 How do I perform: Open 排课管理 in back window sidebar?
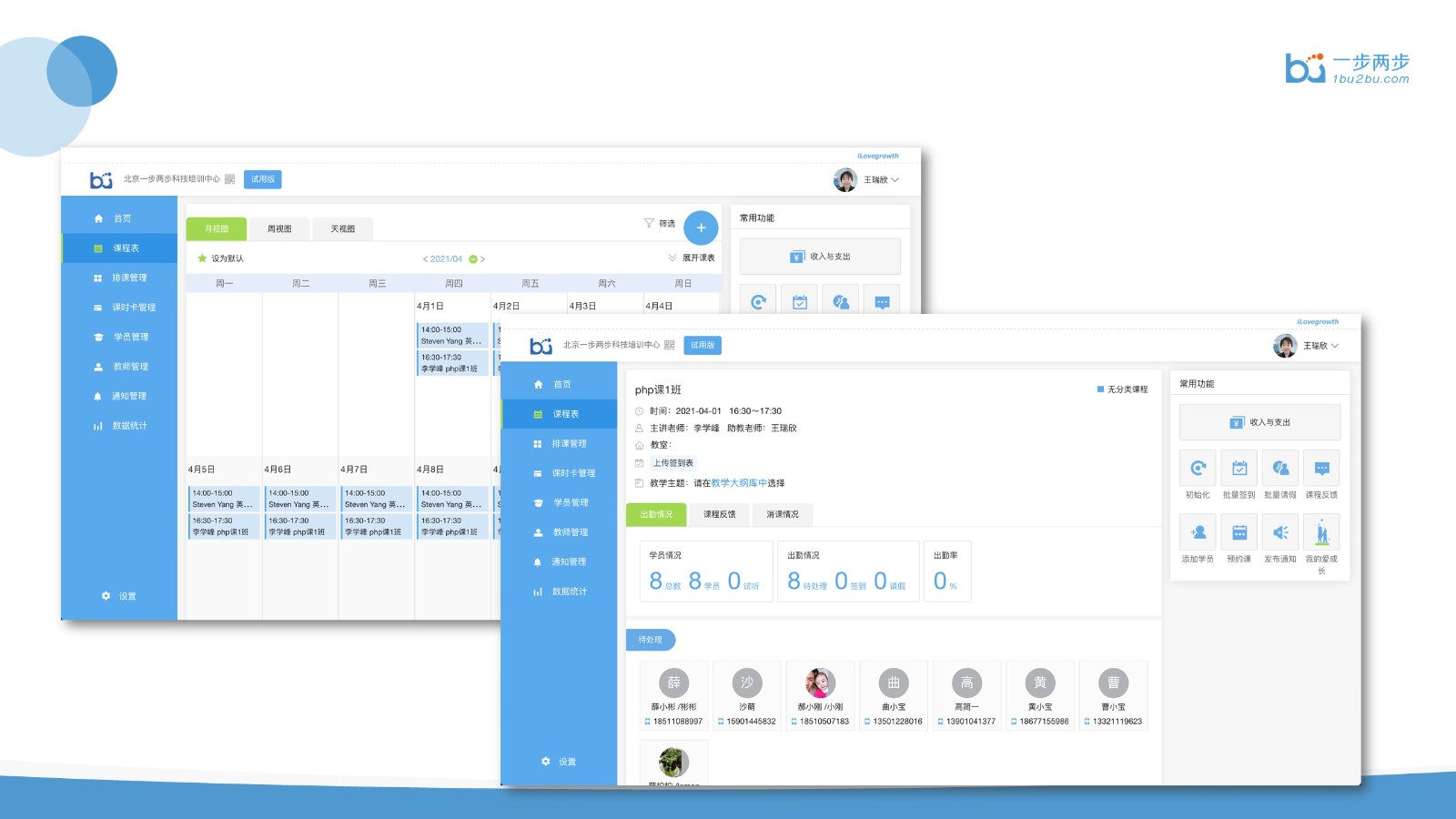pos(119,278)
